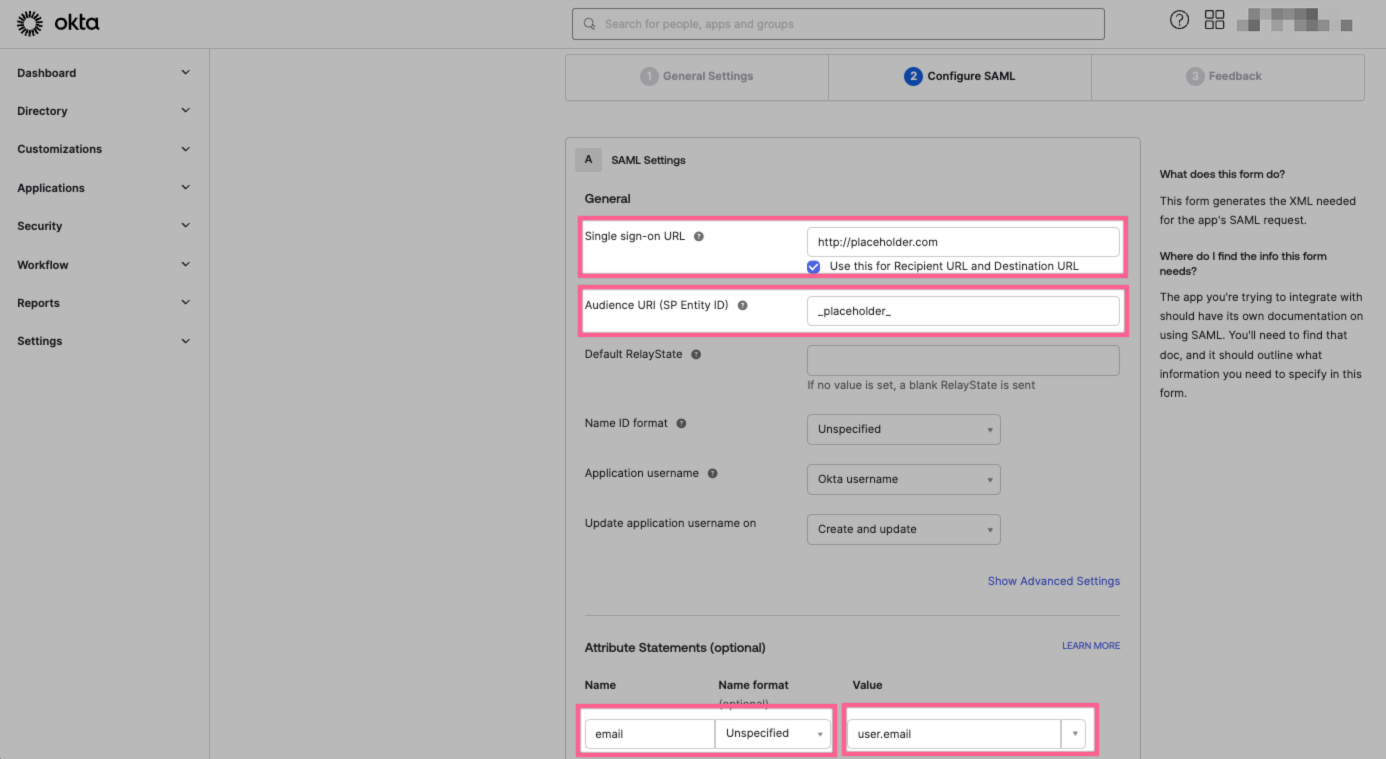Open the Update application username on dropdown
The height and width of the screenshot is (759, 1386).
click(x=903, y=529)
